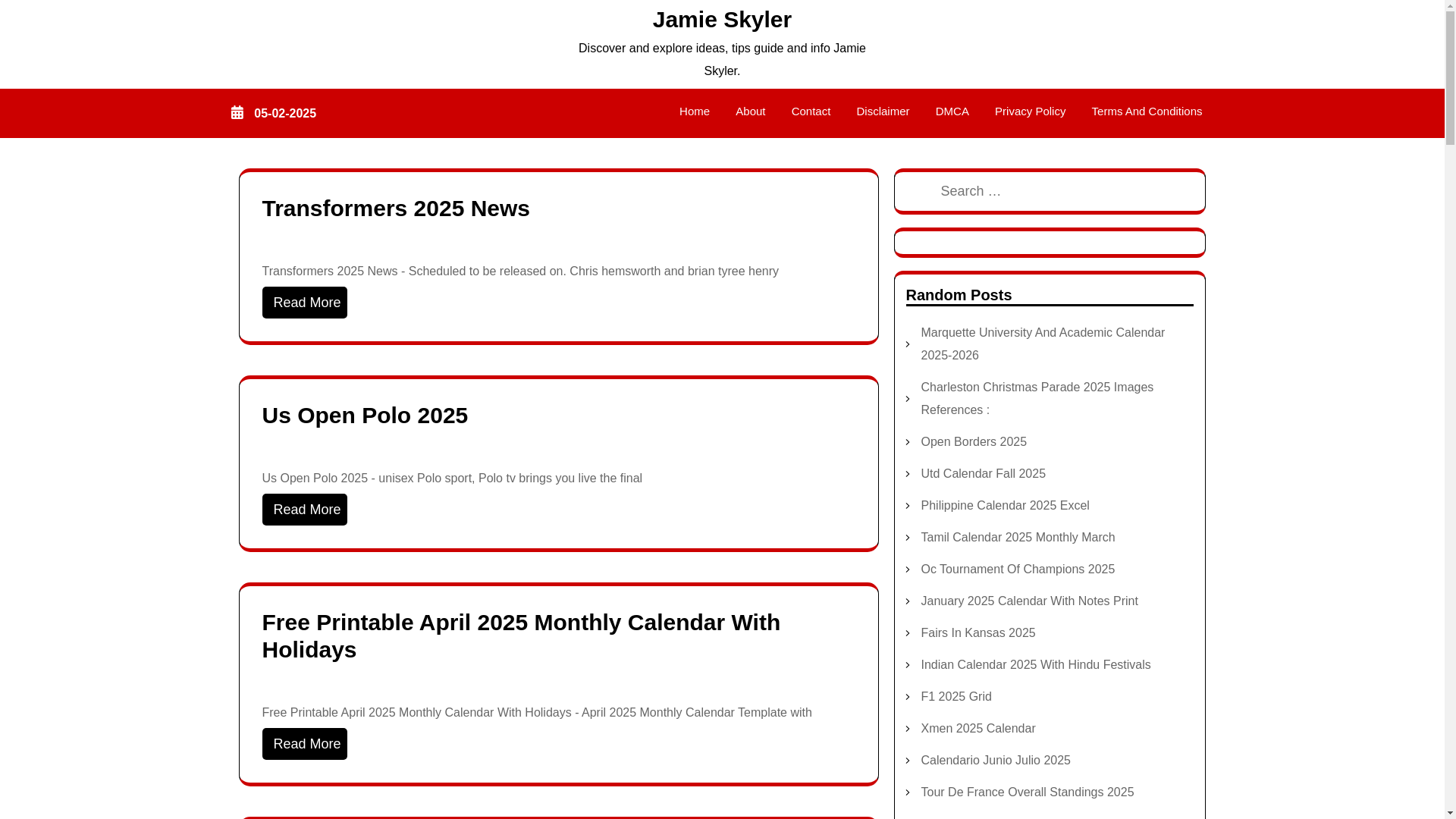Click chevron beside F1 2025 Grid
Viewport: 1456px width, 819px height.
(908, 697)
